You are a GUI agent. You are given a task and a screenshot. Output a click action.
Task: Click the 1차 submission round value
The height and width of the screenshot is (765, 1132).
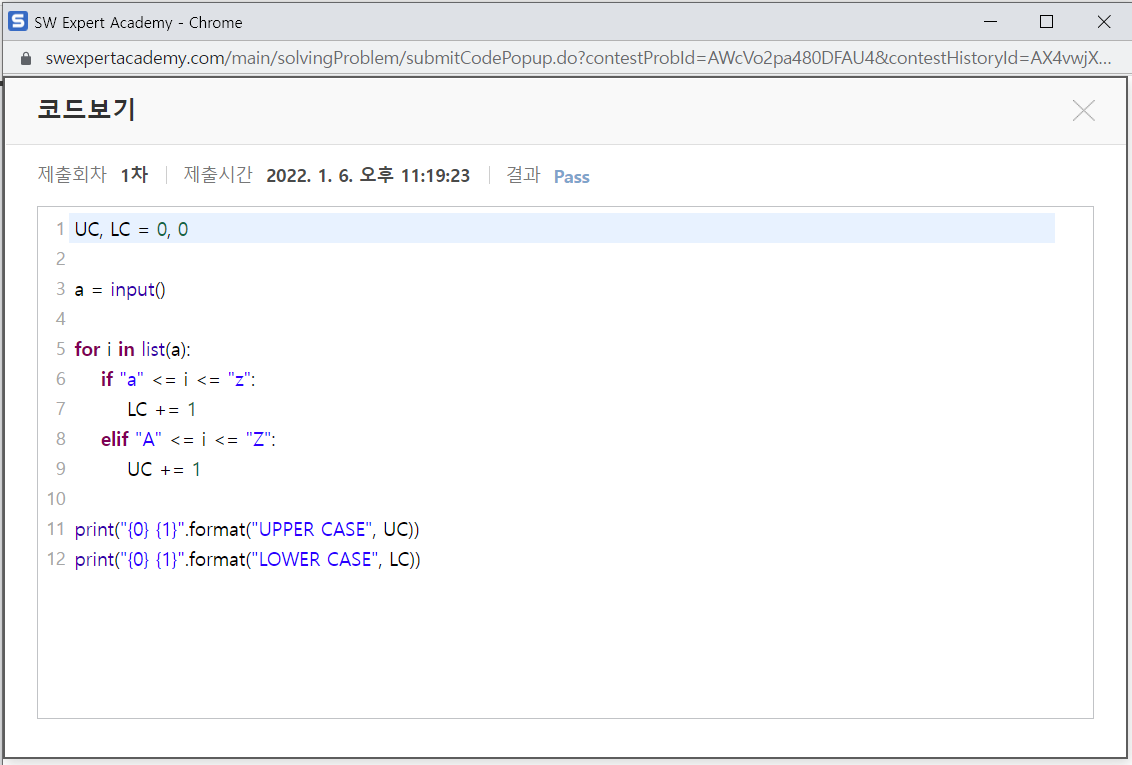pos(134,175)
